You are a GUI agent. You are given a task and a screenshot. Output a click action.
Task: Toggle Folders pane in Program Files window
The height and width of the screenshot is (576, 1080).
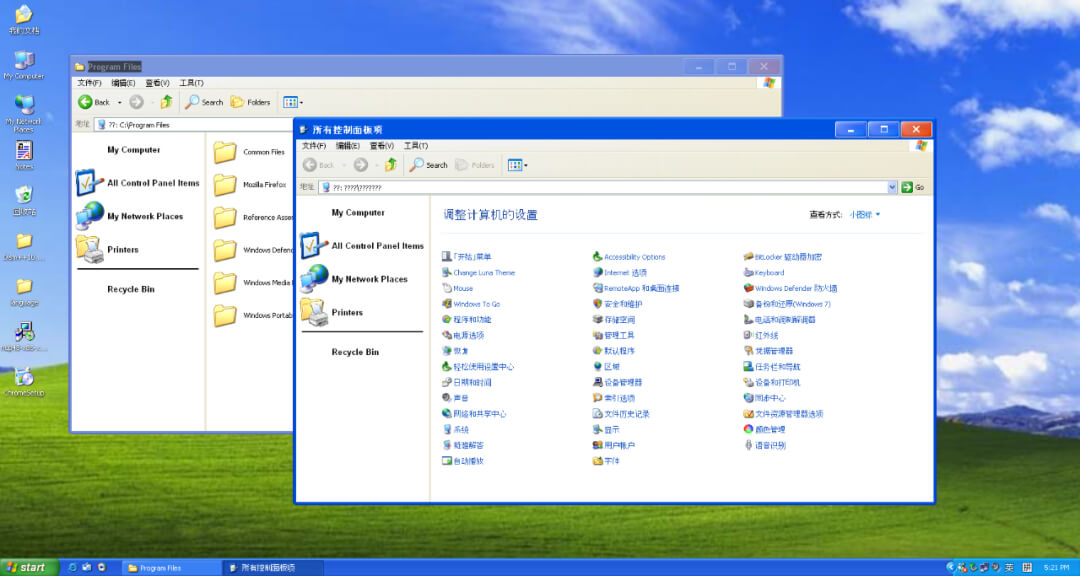pos(251,102)
